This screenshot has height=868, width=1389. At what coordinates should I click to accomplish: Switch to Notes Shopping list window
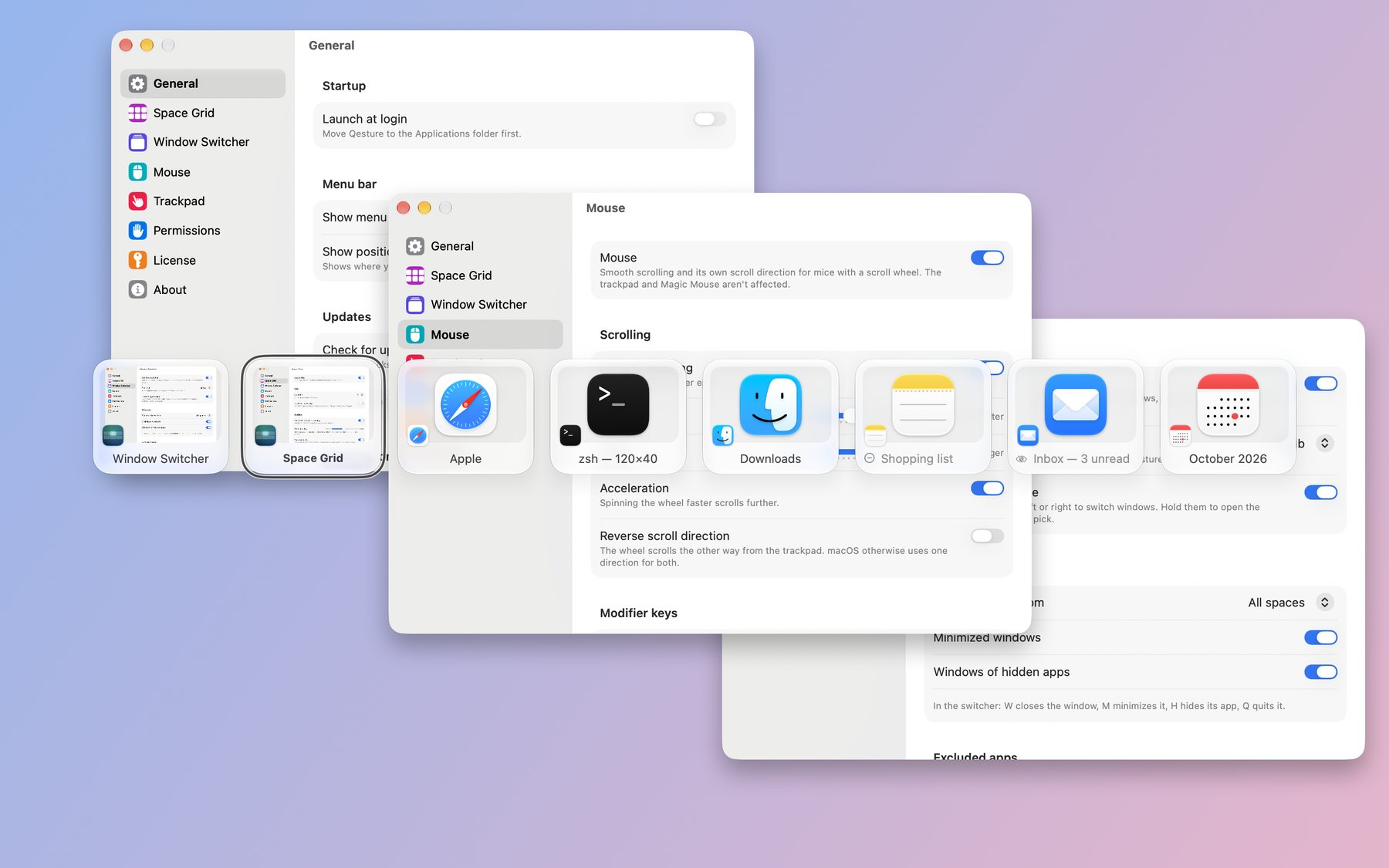pyautogui.click(x=922, y=417)
